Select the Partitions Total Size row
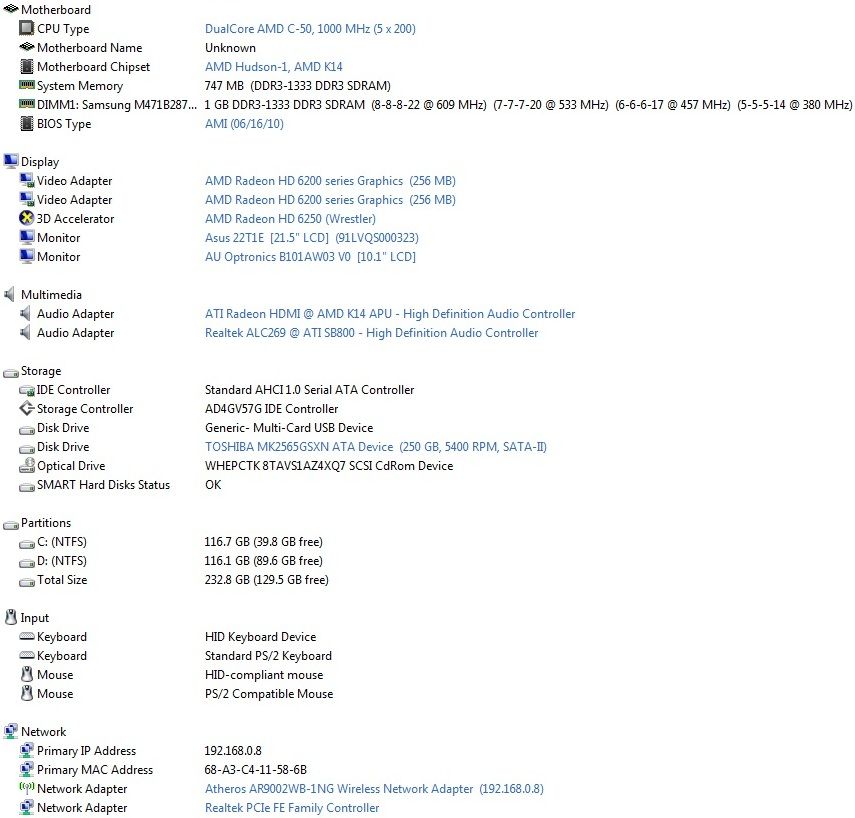The height and width of the screenshot is (818, 855). 62,580
